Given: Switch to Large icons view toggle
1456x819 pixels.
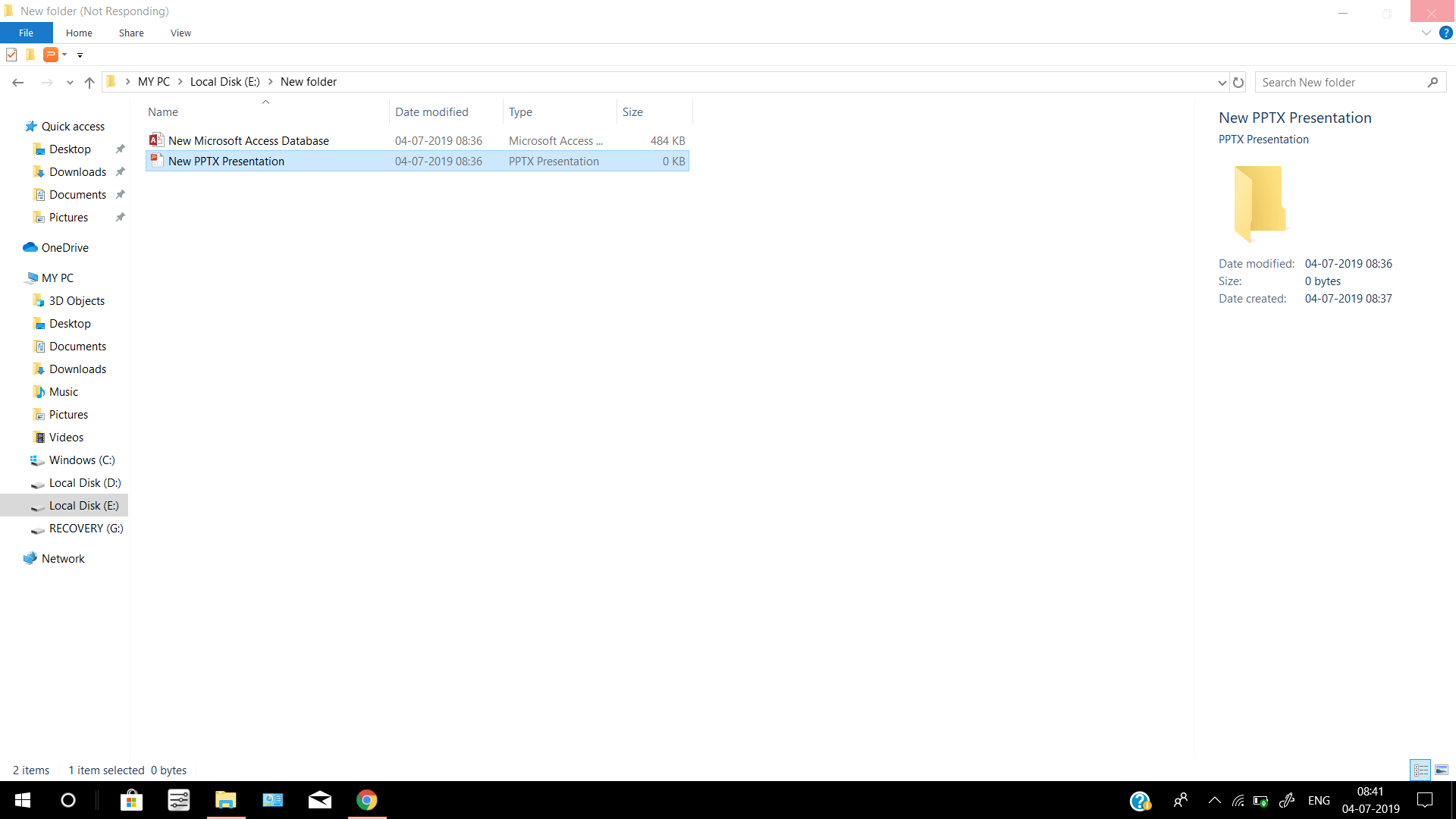Looking at the screenshot, I should tap(1442, 770).
